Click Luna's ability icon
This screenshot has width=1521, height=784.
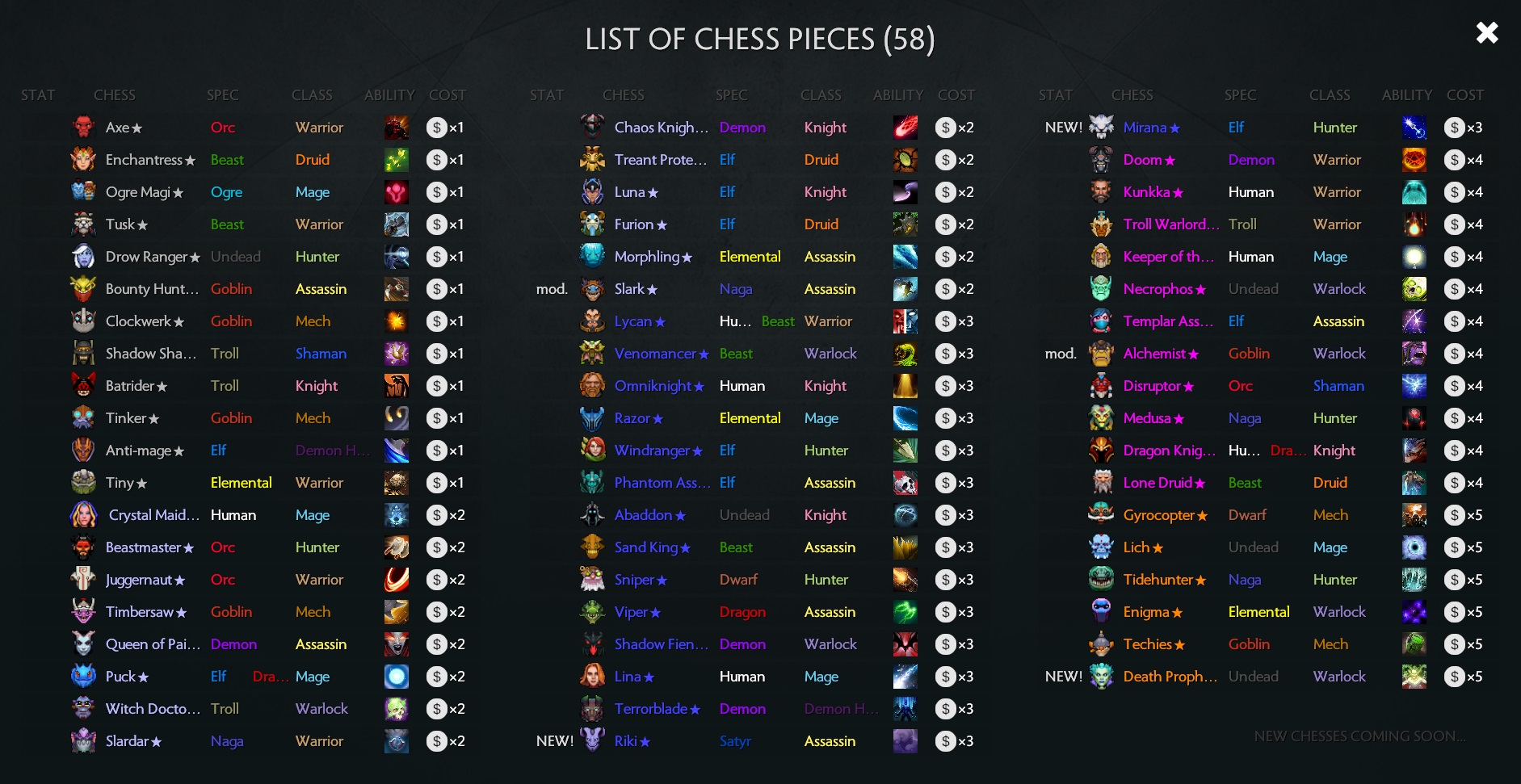click(x=905, y=192)
